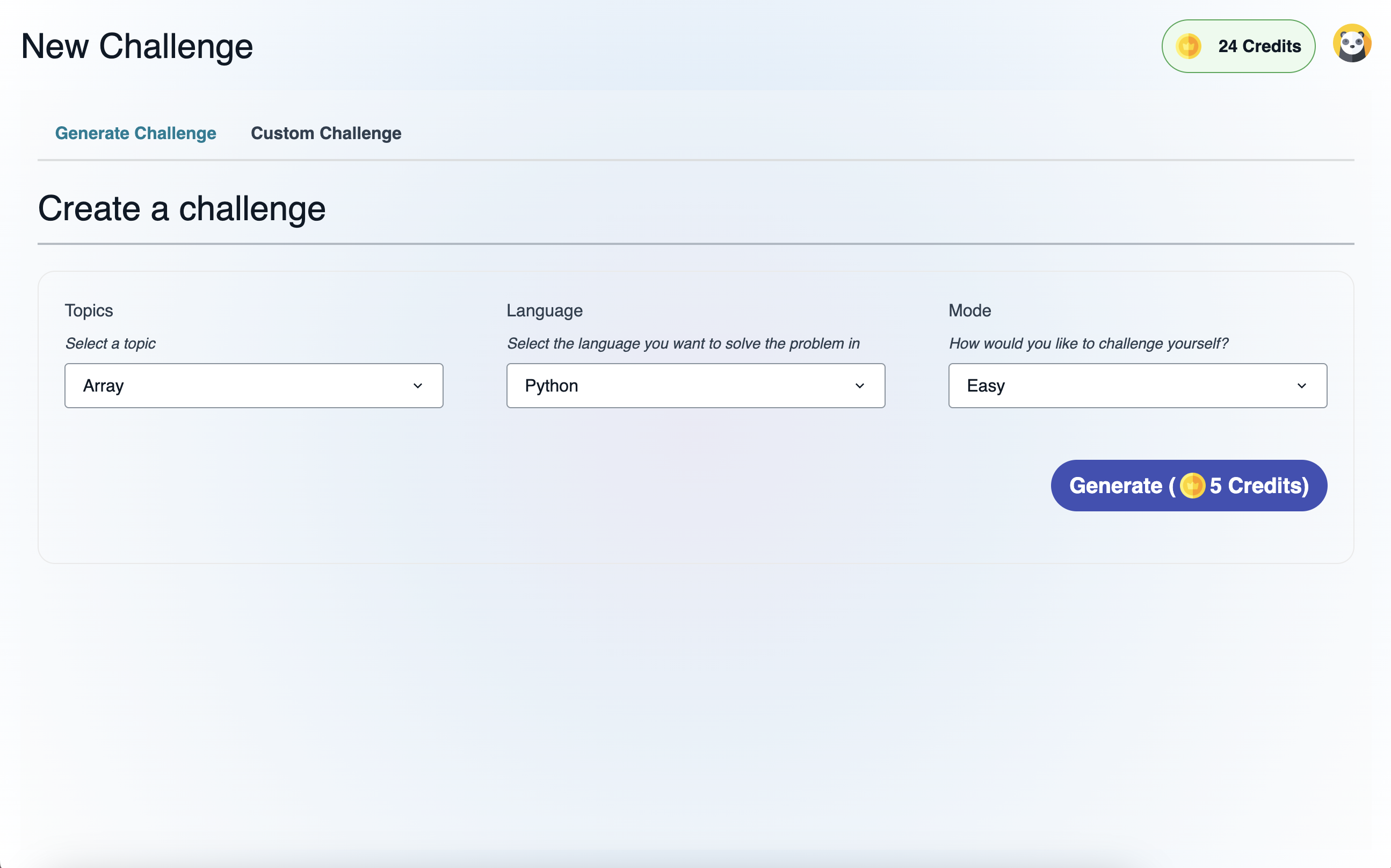Switch to the Custom Challenge tab
The height and width of the screenshot is (868, 1391).
click(x=326, y=133)
